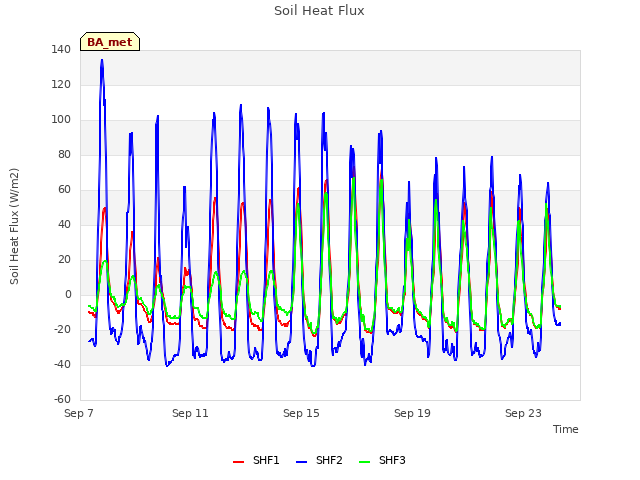Toggle SHF2 series via legend label
640x480 pixels.
coord(329,460)
